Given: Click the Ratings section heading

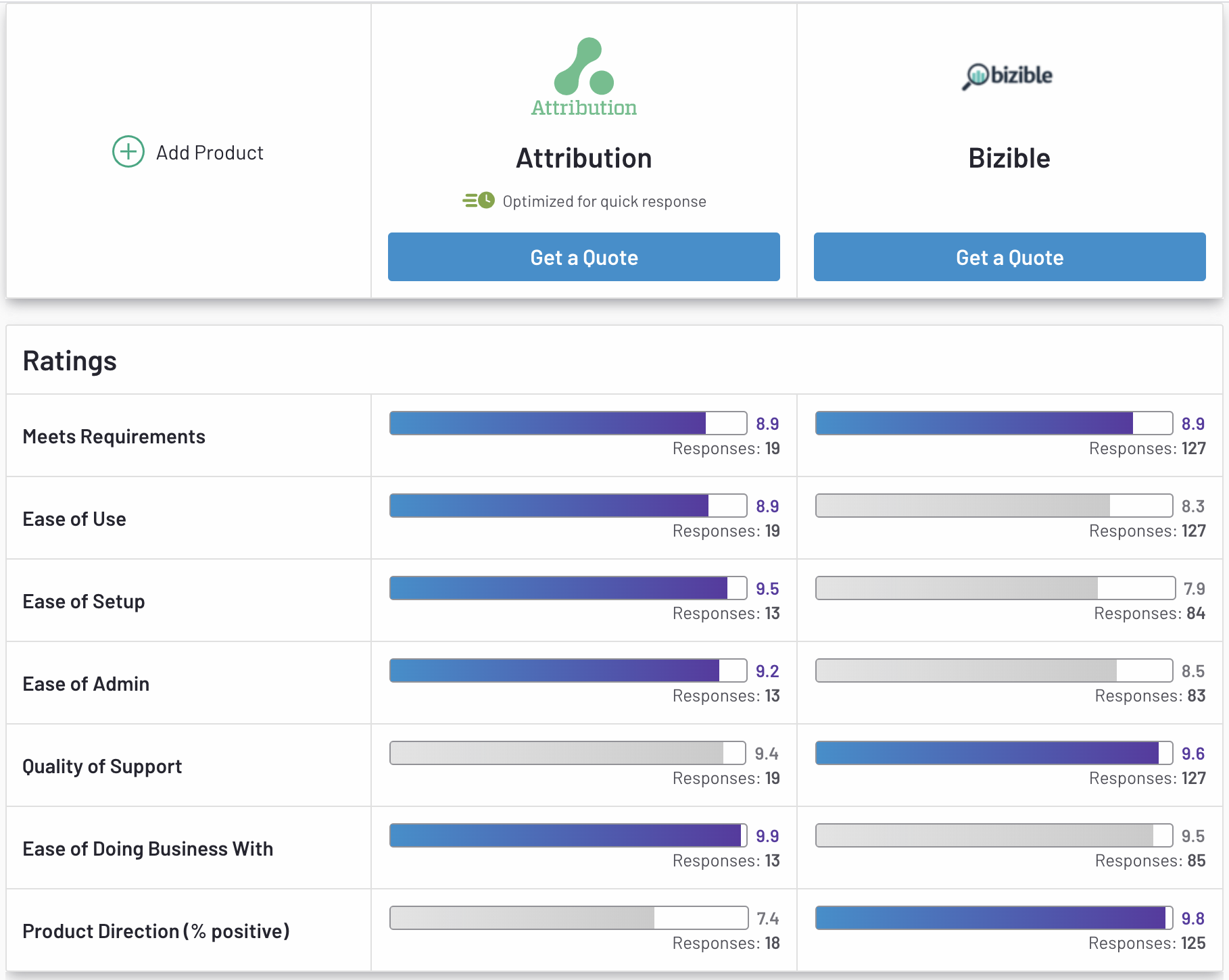Looking at the screenshot, I should [x=70, y=361].
